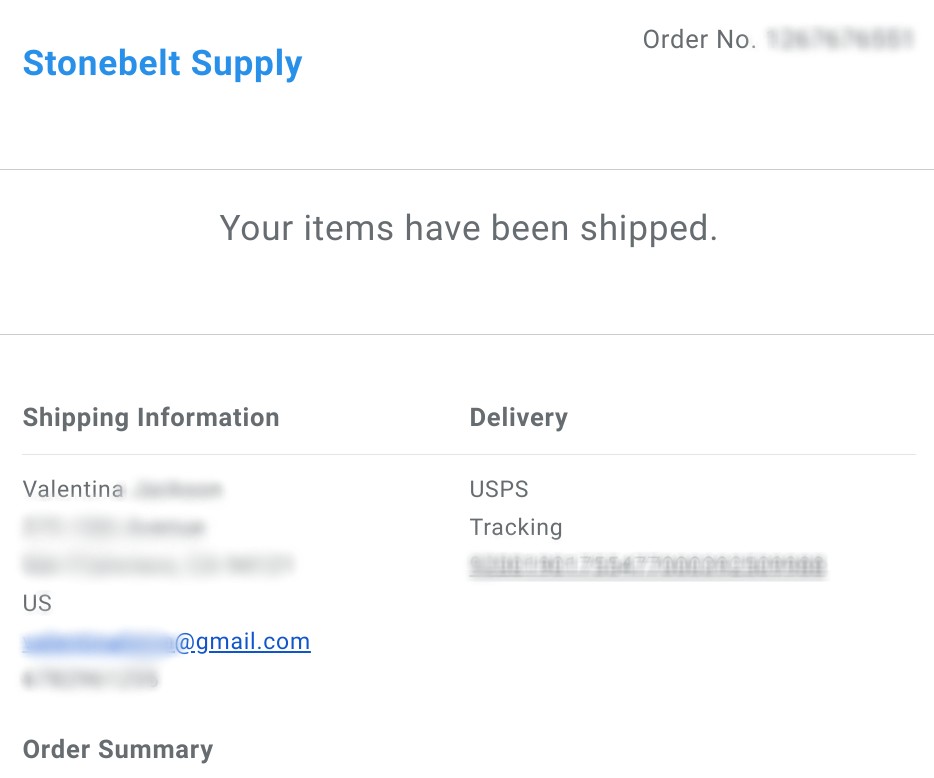Select the word Stonebelt in the logo
The height and width of the screenshot is (778, 934).
[x=101, y=63]
